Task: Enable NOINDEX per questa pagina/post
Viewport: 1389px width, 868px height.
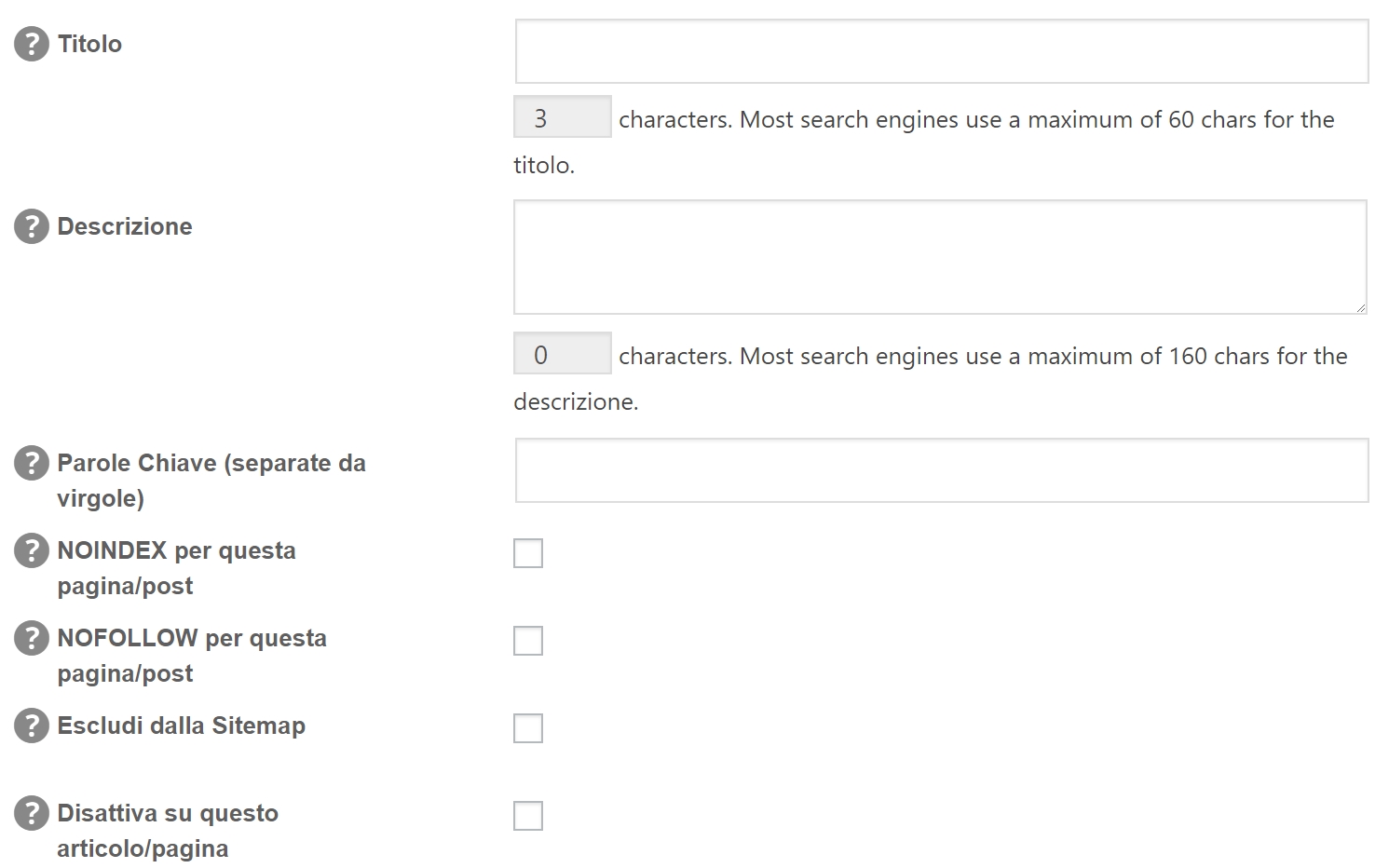Action: click(x=528, y=553)
